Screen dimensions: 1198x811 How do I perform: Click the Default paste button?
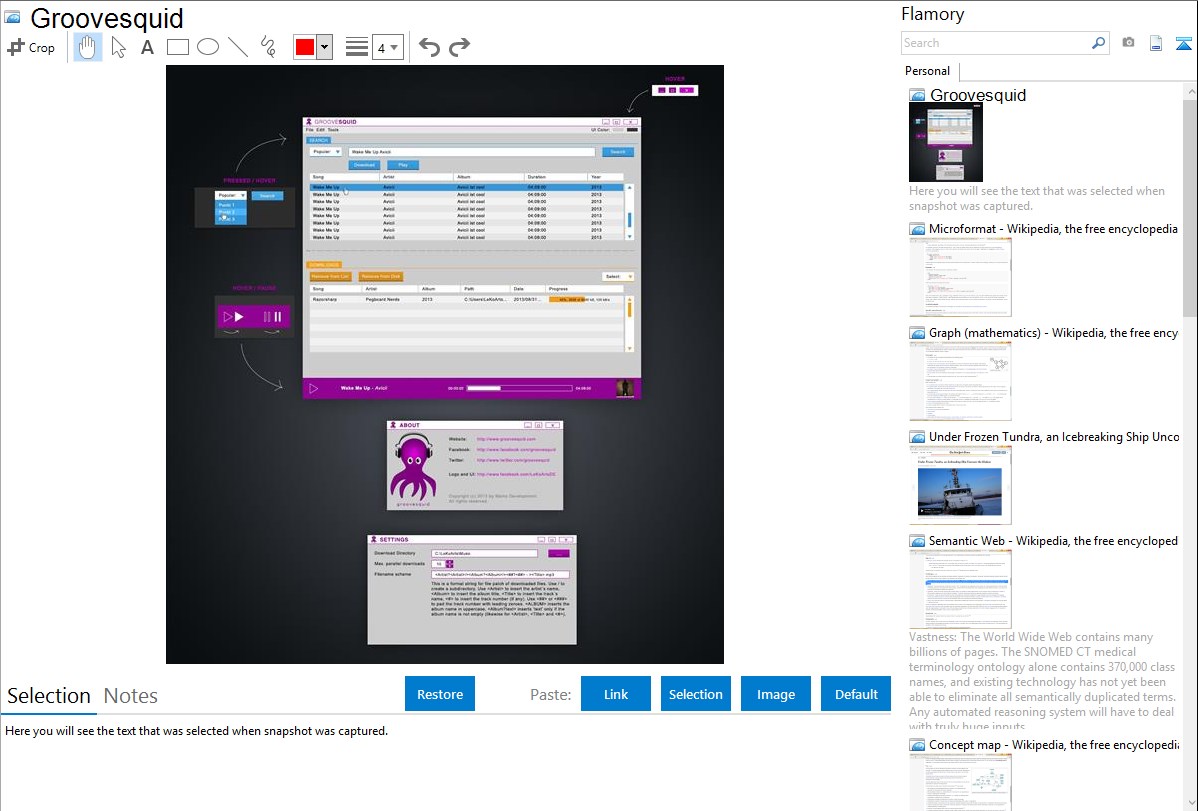click(x=856, y=694)
